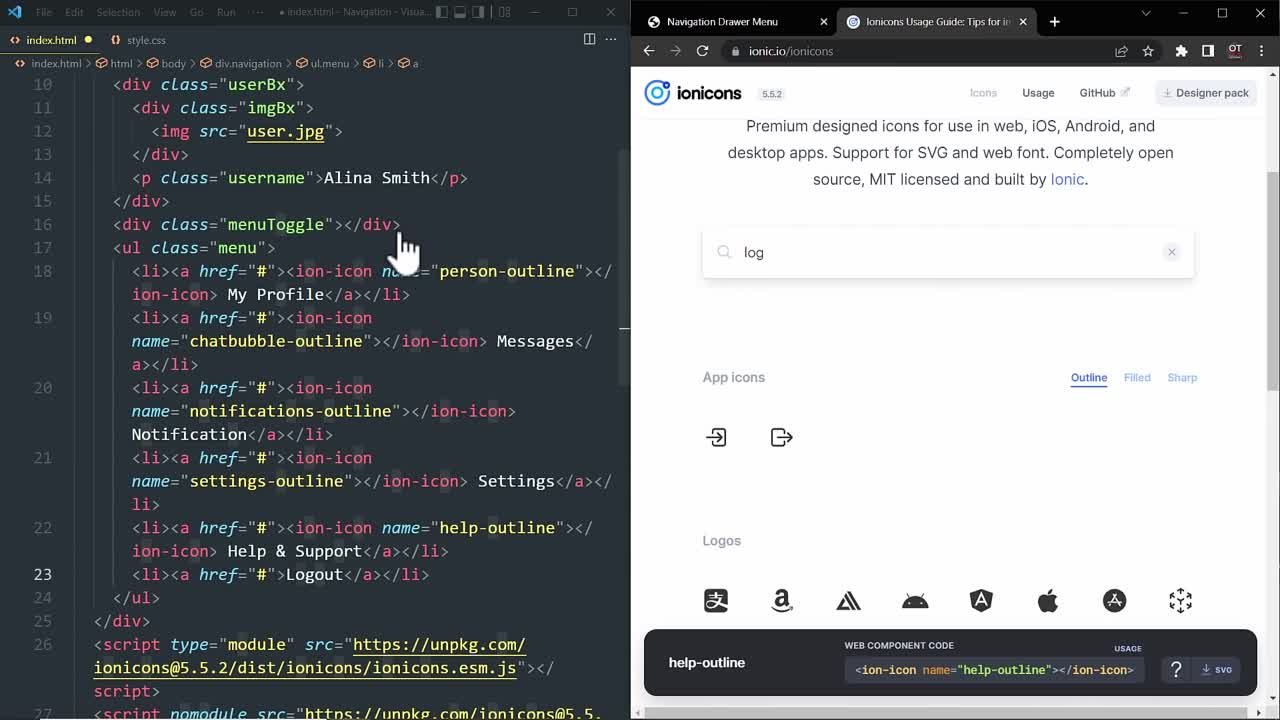Image resolution: width=1280 pixels, height=720 pixels.
Task: Open the browser extensions puzzle icon
Action: (1181, 51)
